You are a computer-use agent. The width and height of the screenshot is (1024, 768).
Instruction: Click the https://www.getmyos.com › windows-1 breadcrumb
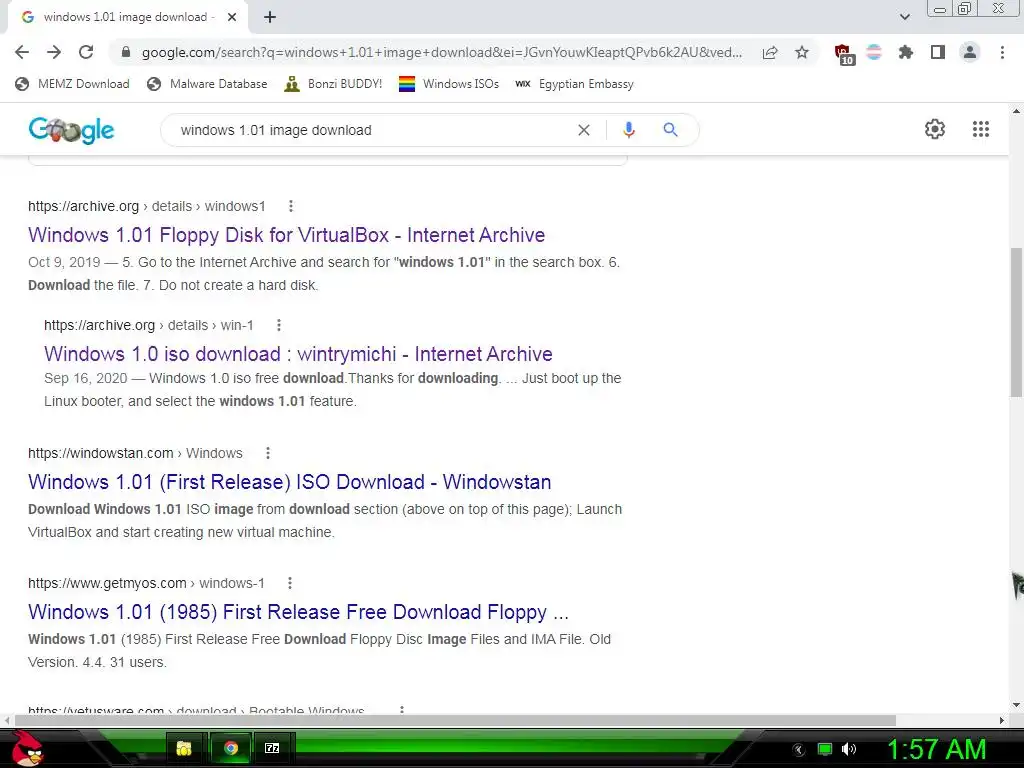[146, 583]
